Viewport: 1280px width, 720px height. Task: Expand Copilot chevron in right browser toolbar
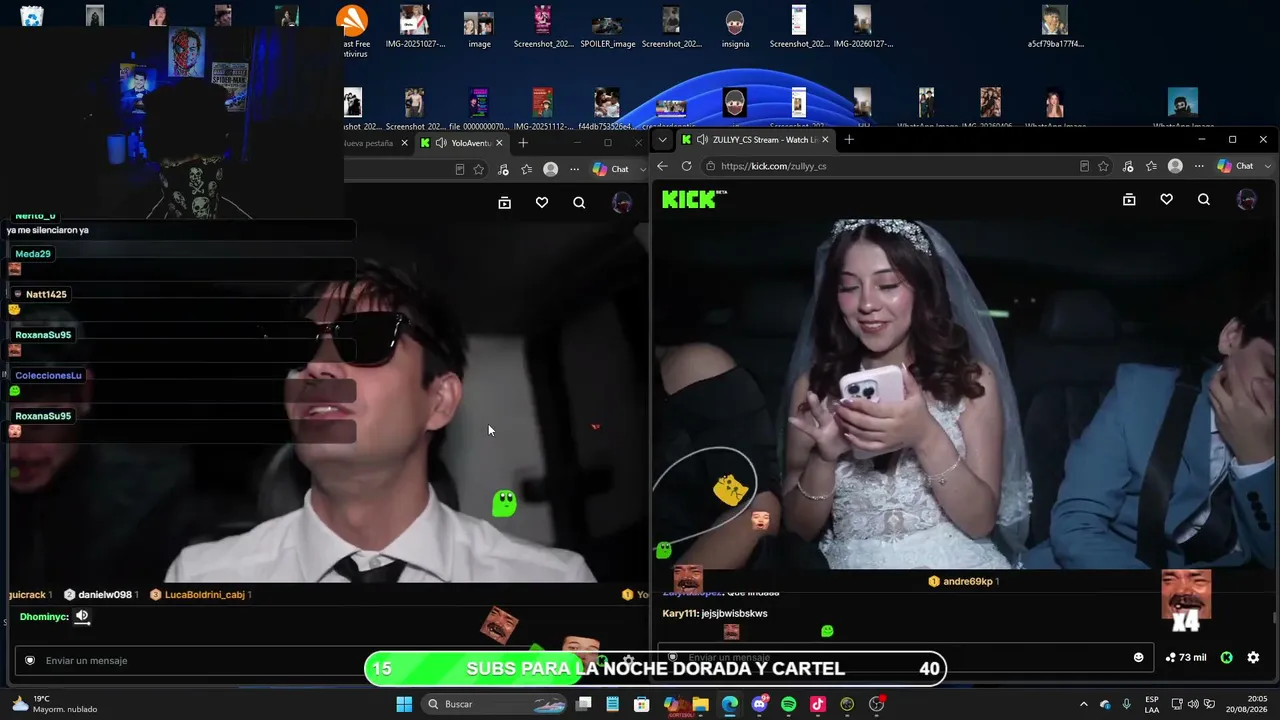point(1268,166)
